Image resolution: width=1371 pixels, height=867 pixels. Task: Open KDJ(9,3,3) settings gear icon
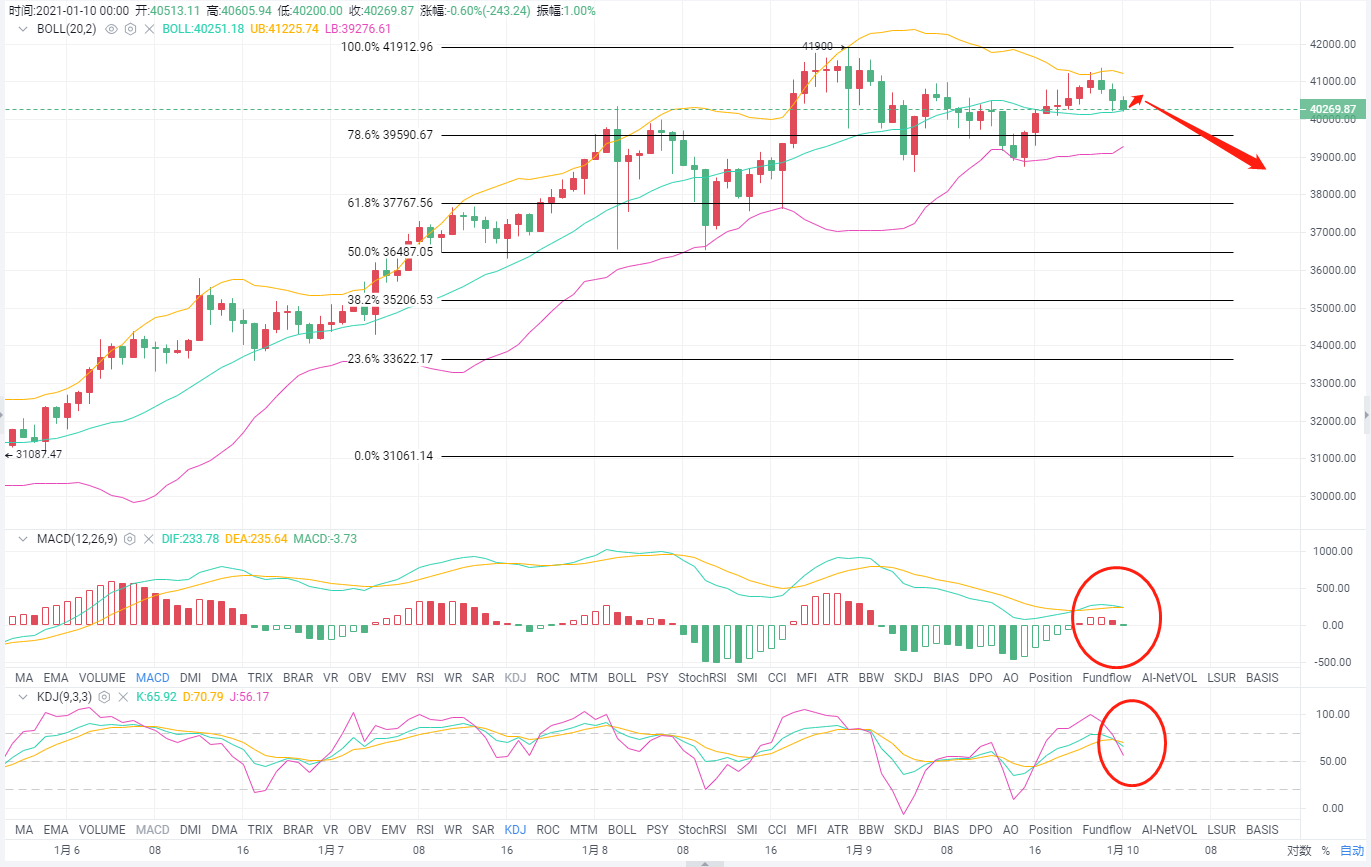[x=103, y=697]
